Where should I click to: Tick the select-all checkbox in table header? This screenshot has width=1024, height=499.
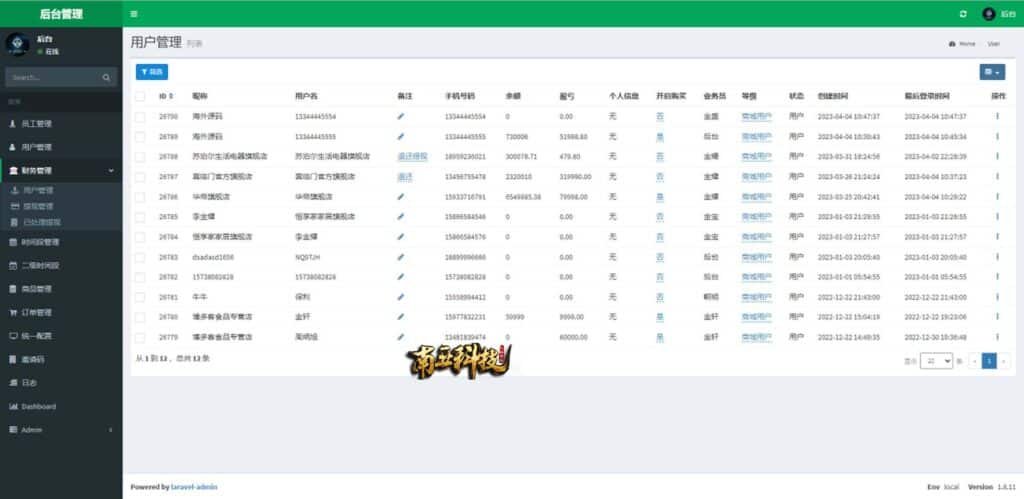140,97
